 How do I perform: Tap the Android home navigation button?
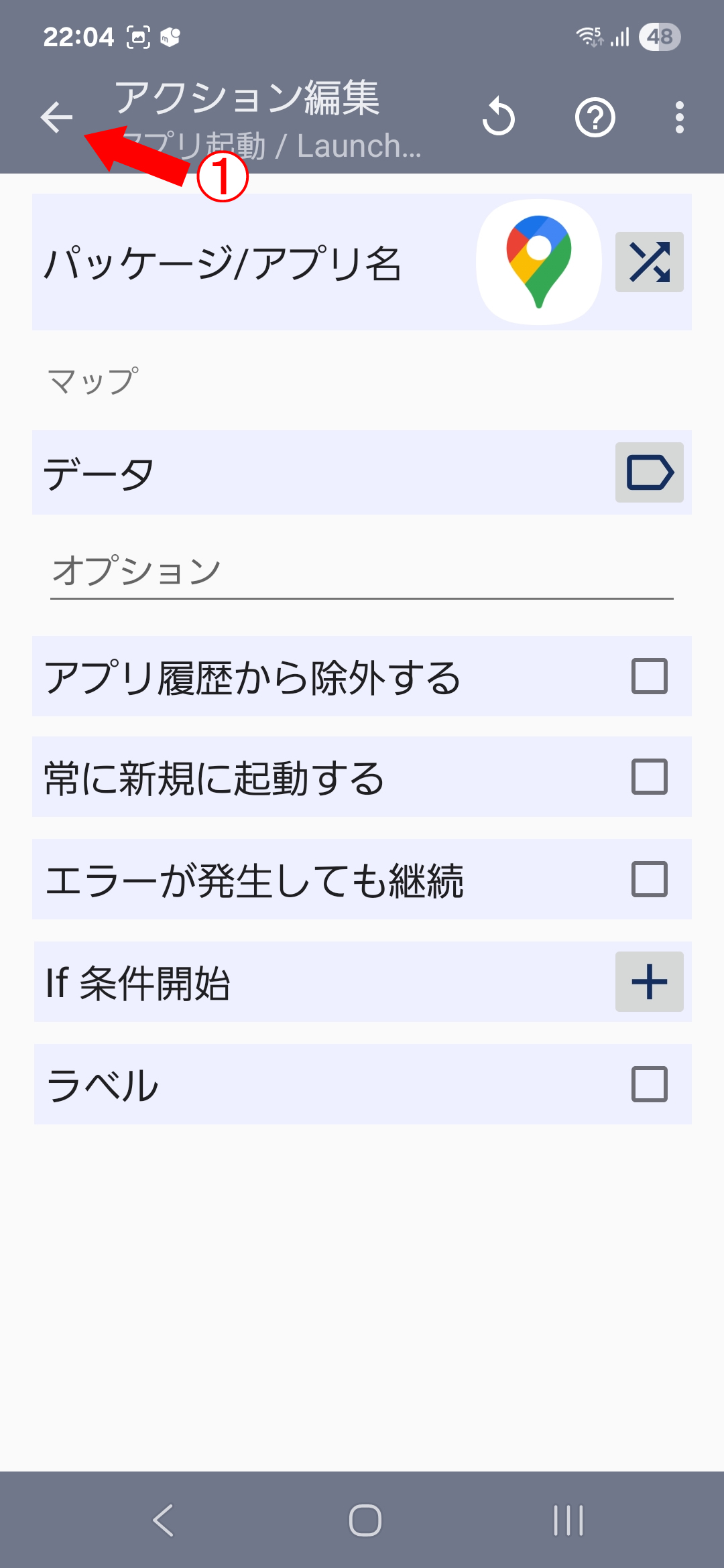pyautogui.click(x=365, y=1520)
